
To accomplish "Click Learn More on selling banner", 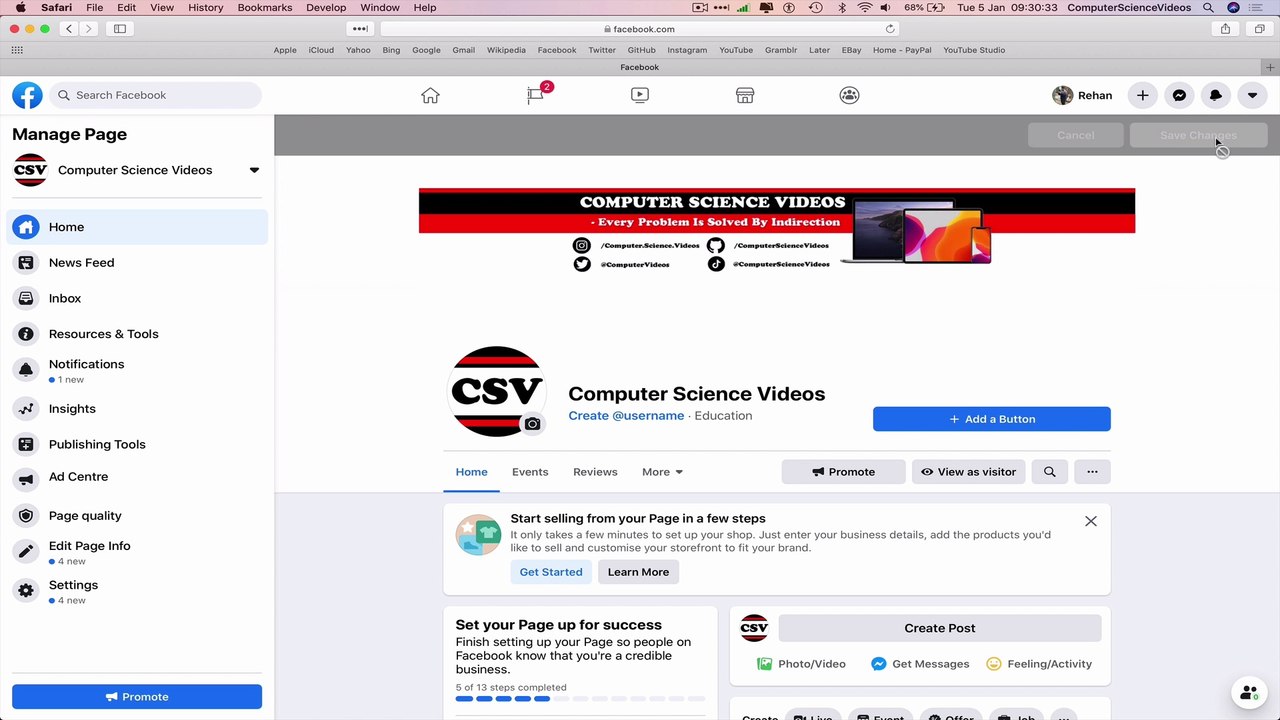I will click(x=638, y=572).
